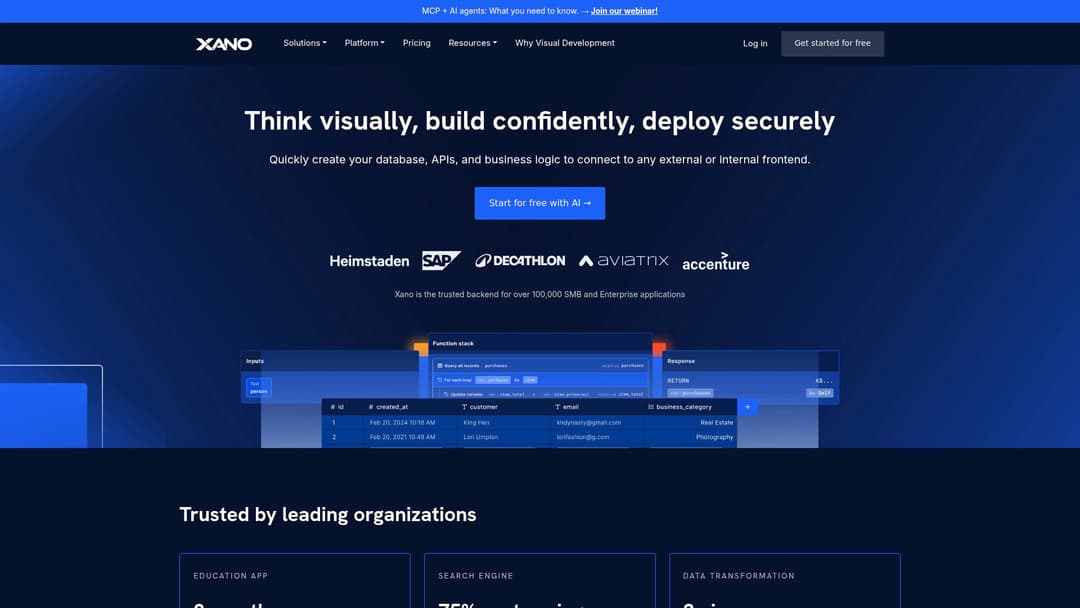Viewport: 1080px width, 608px height.
Task: Click the Photography category cell
Action: click(x=714, y=437)
